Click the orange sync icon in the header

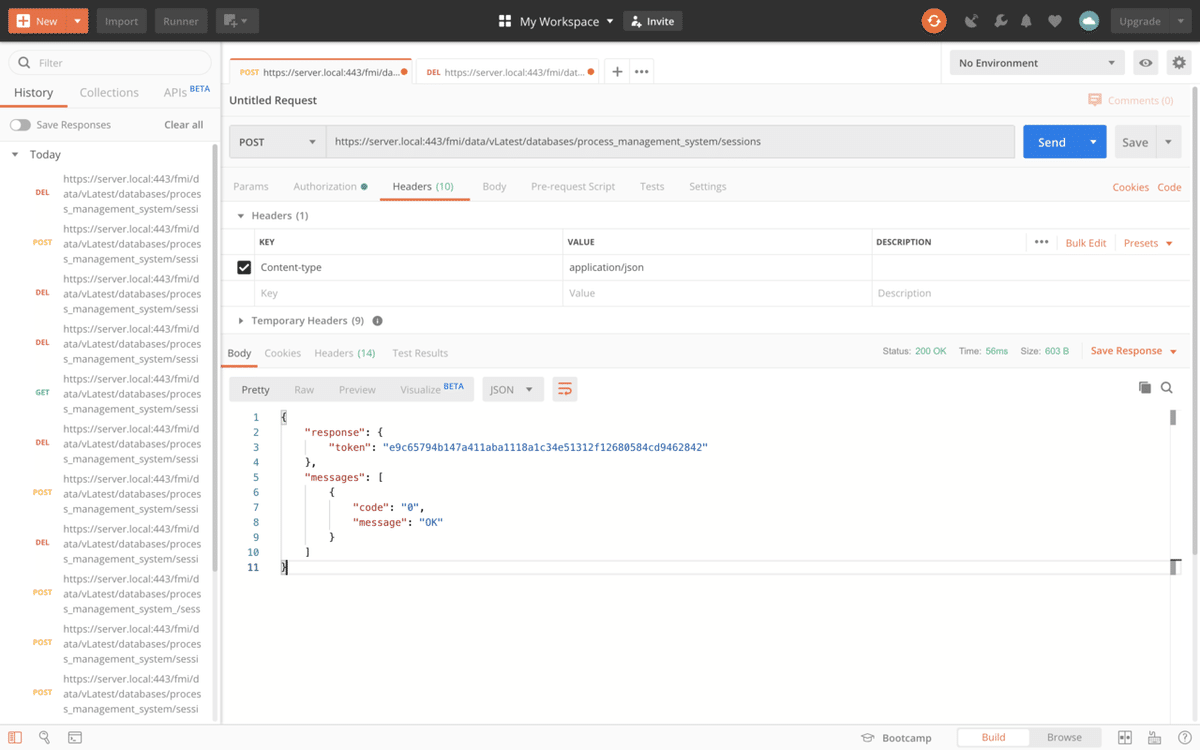coord(934,20)
